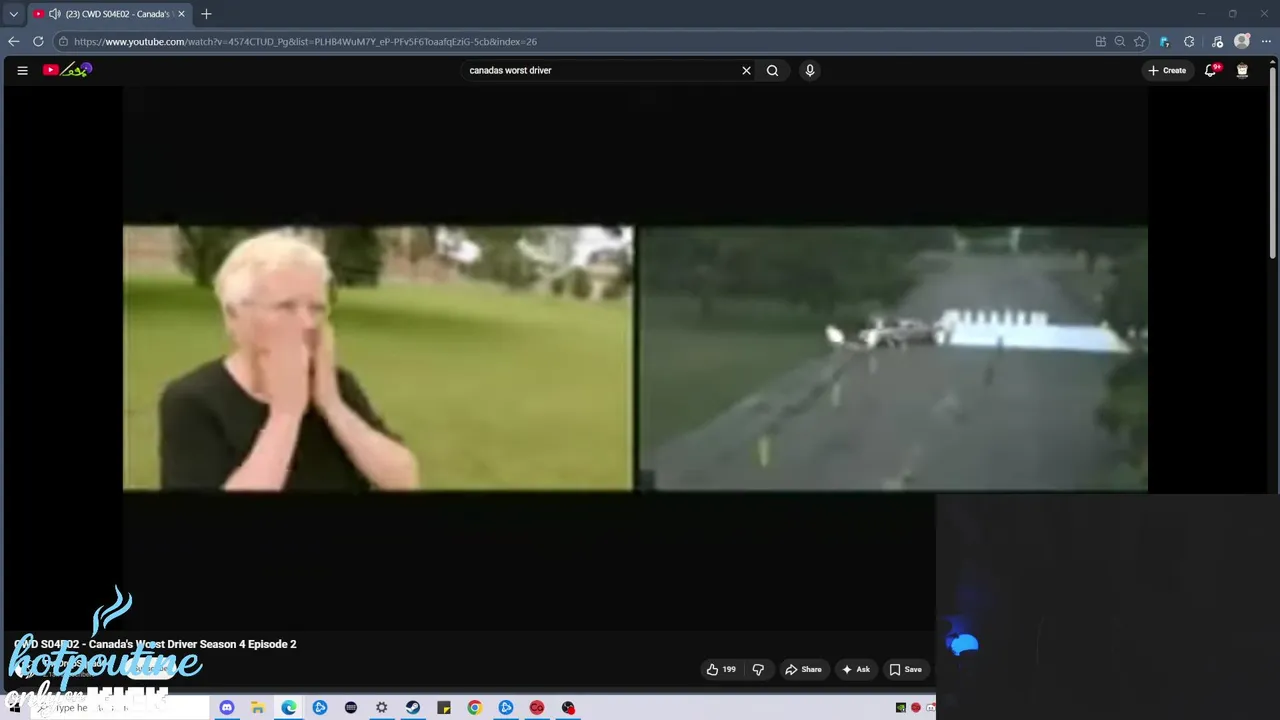Switch to the CWD S04E02 browser tab
The width and height of the screenshot is (1280, 720).
pos(108,14)
